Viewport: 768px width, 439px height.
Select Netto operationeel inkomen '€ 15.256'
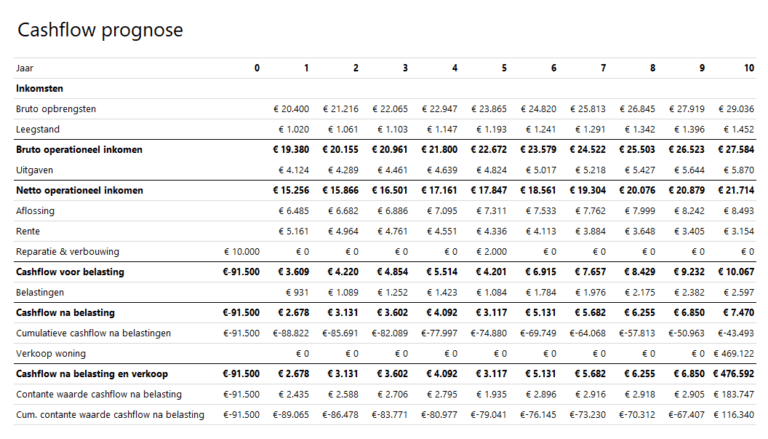[291, 191]
